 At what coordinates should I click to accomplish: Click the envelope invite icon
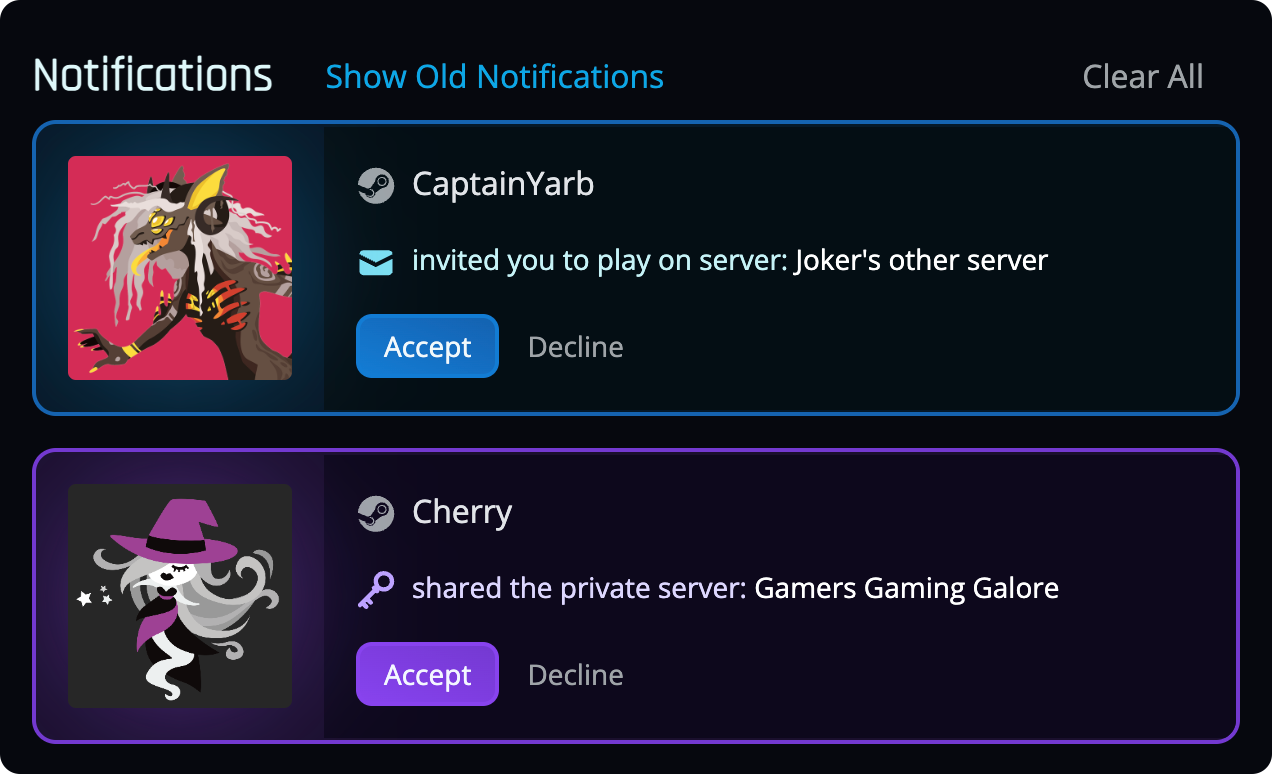point(376,263)
